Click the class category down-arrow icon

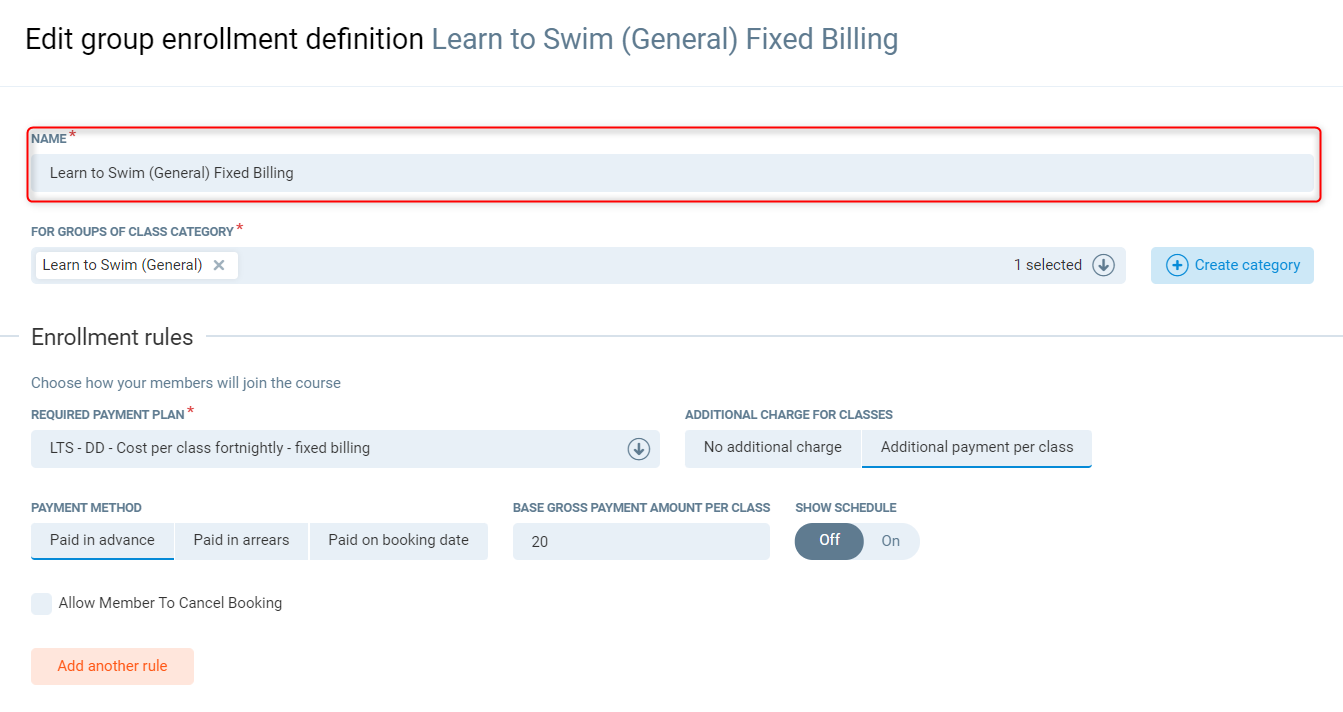(x=1103, y=265)
